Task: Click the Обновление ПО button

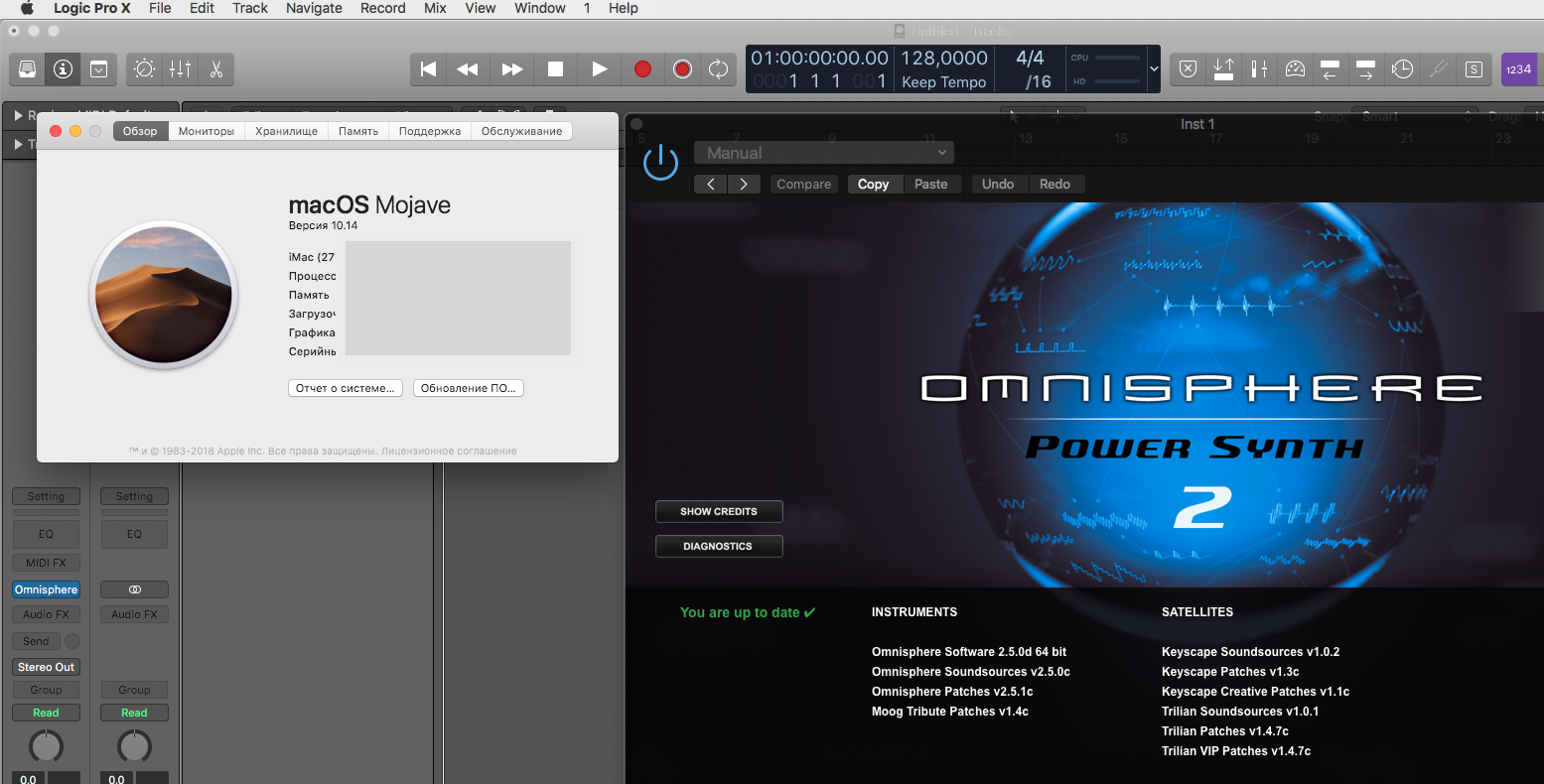Action: [x=469, y=388]
